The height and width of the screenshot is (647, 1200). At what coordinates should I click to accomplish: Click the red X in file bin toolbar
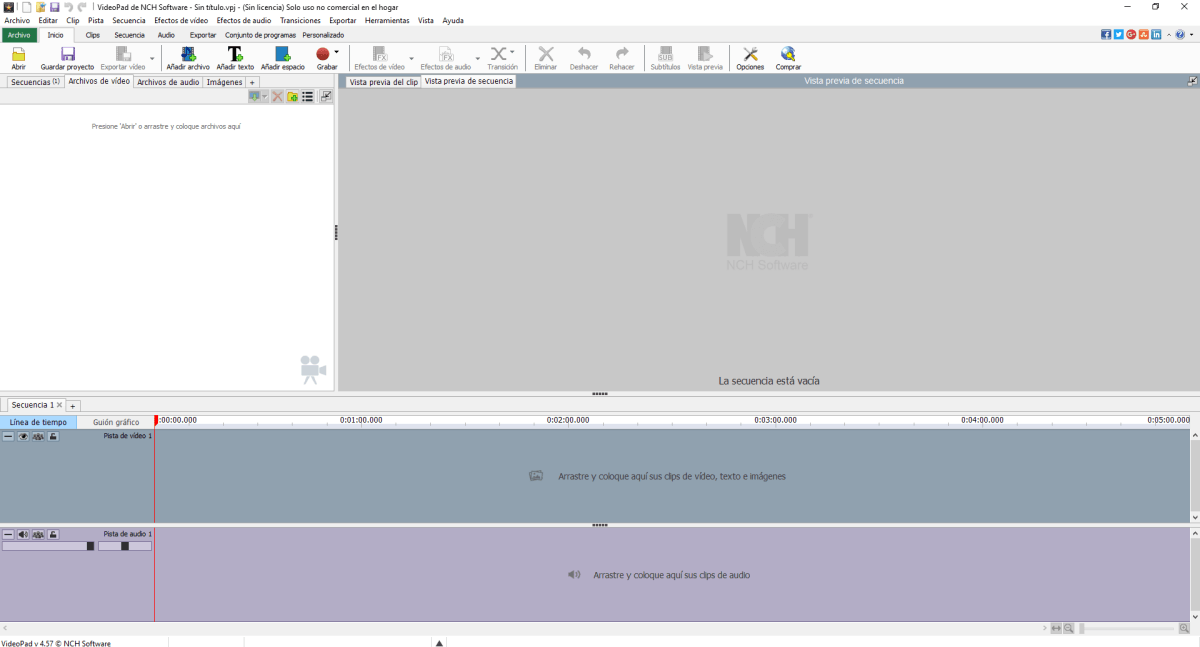(x=277, y=96)
